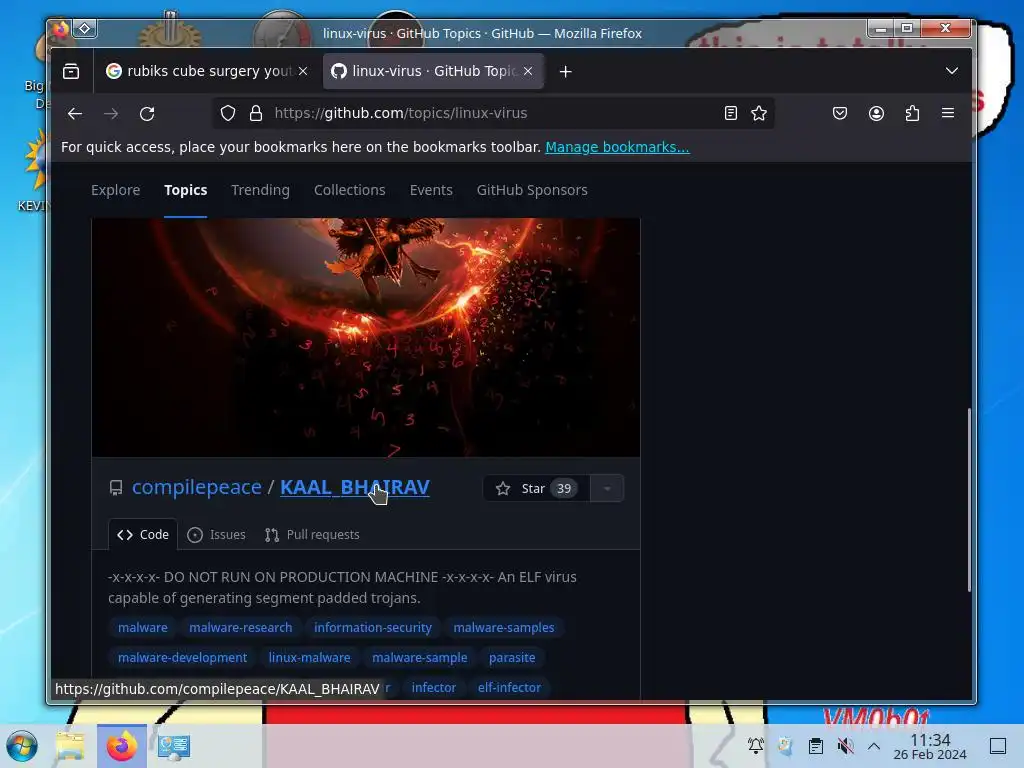Click the infector topic tag
The image size is (1024, 768).
click(434, 688)
